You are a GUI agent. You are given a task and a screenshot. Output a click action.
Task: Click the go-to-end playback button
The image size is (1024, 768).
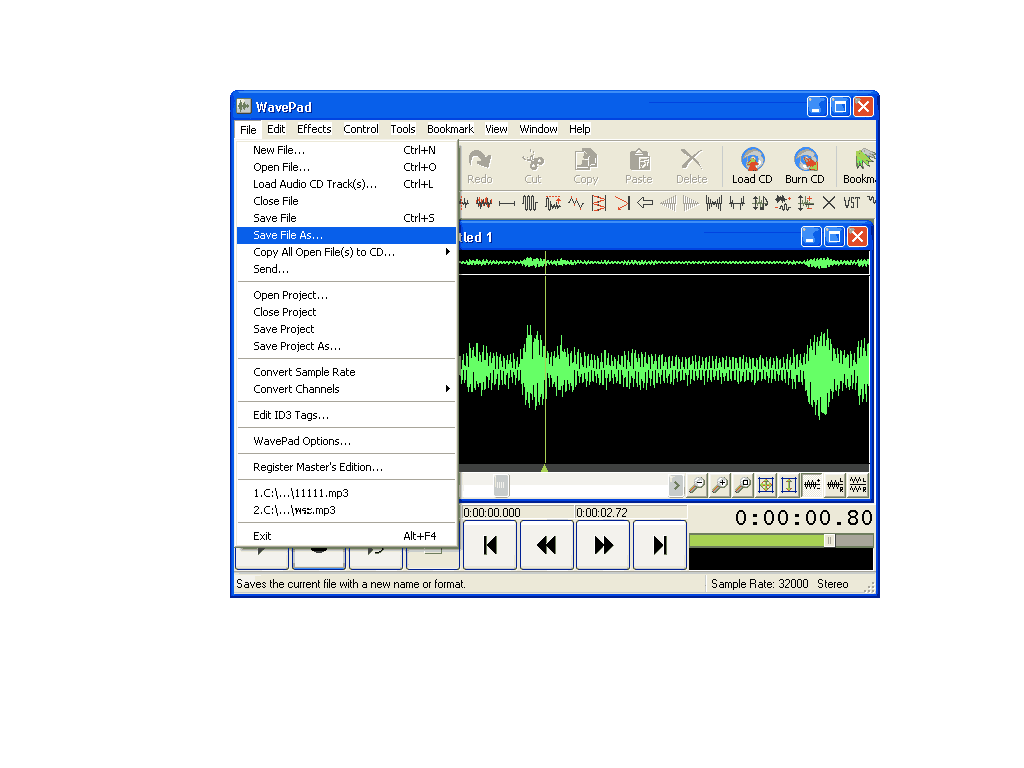(x=660, y=545)
